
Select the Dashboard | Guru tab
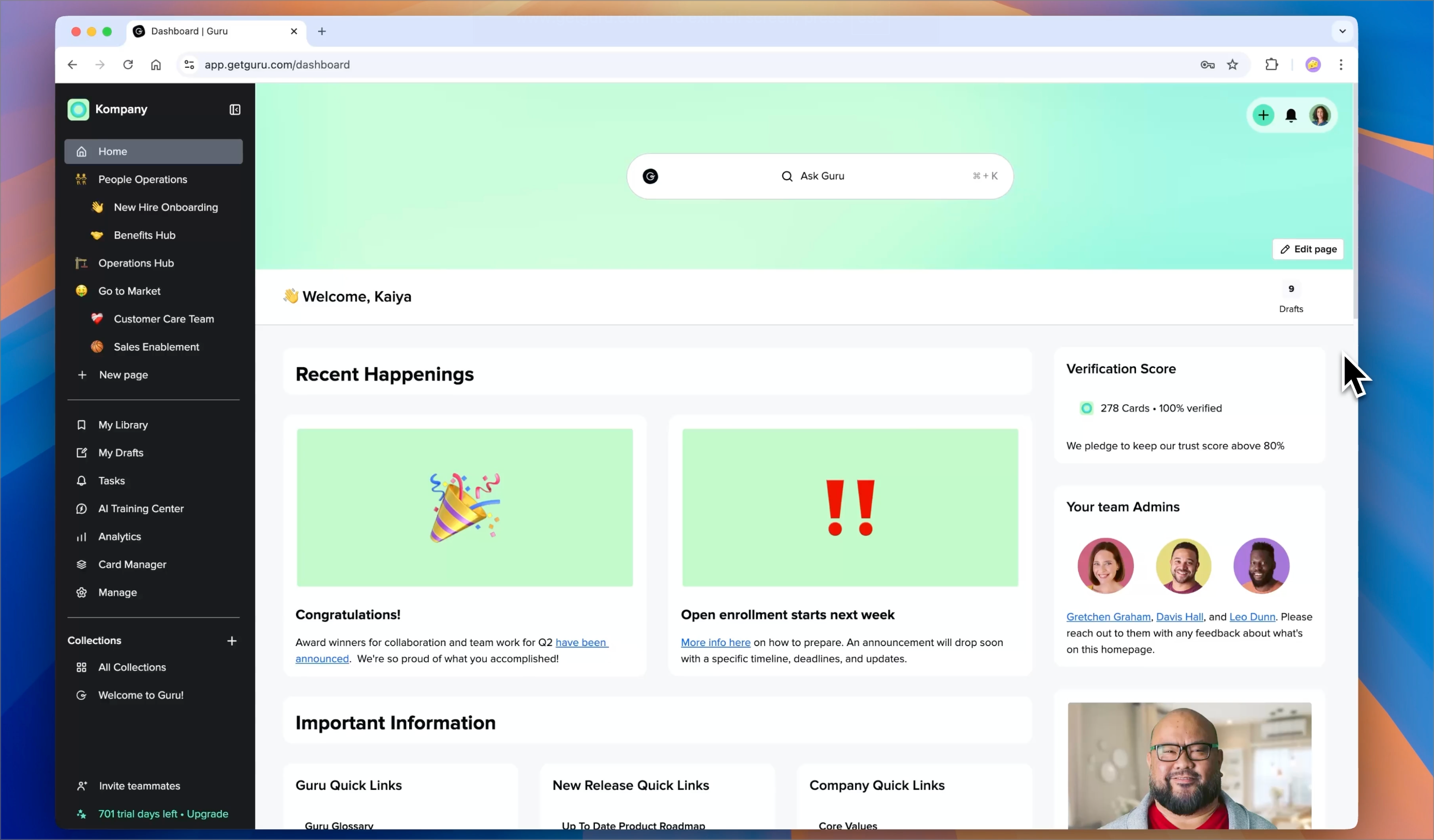click(216, 32)
